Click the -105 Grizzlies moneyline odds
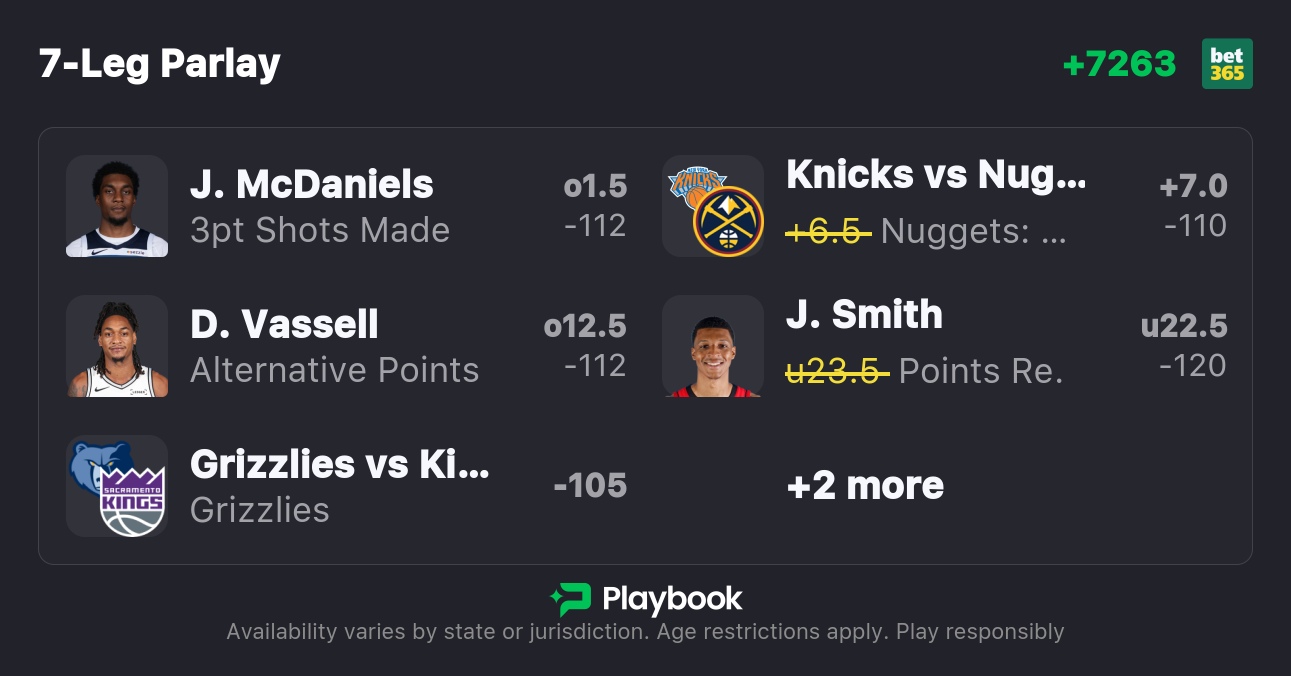This screenshot has width=1291, height=676. point(590,486)
